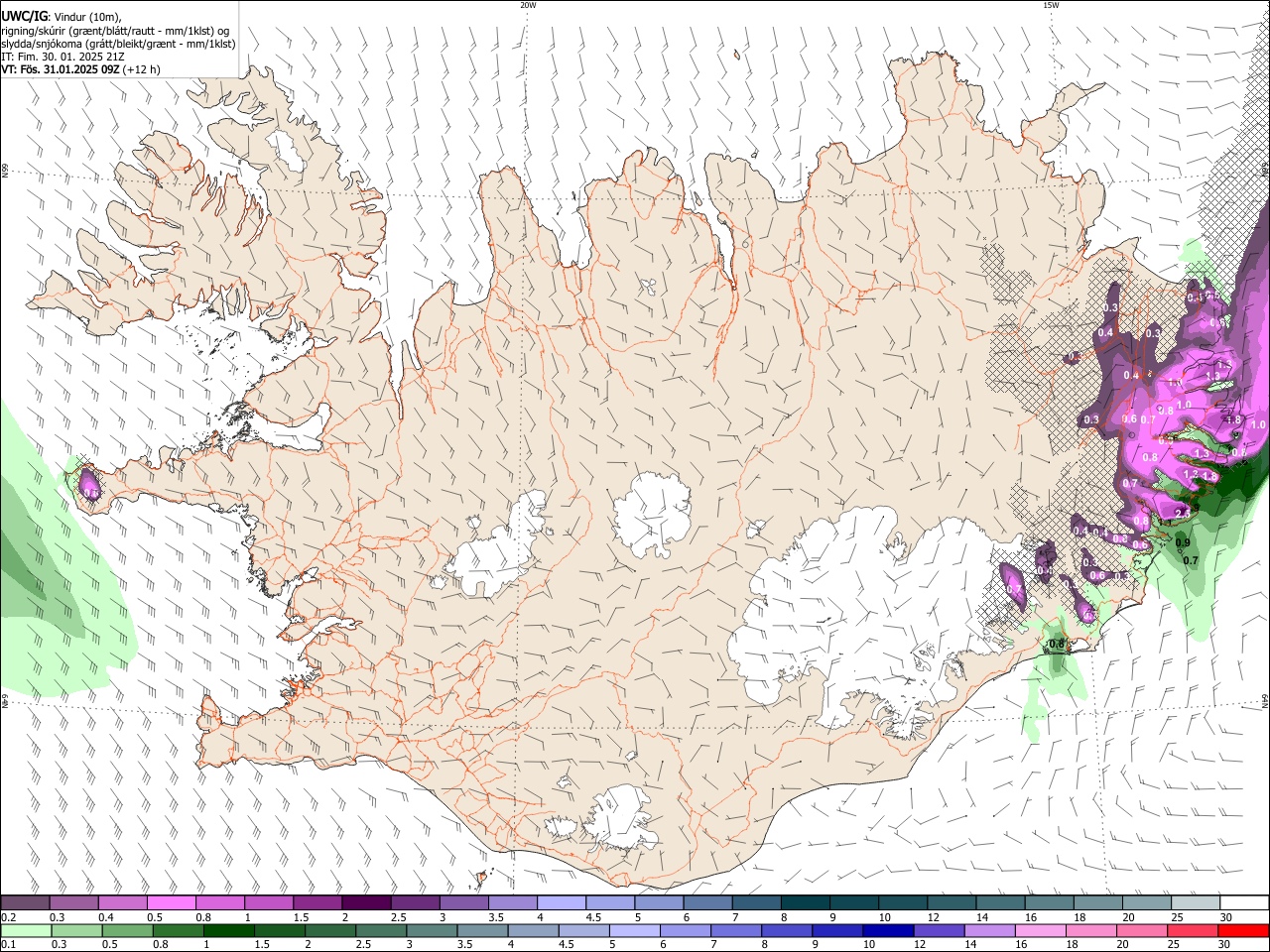Select upper legend swatch between 4 and 4.5
This screenshot has width=1270, height=952.
coord(562,902)
